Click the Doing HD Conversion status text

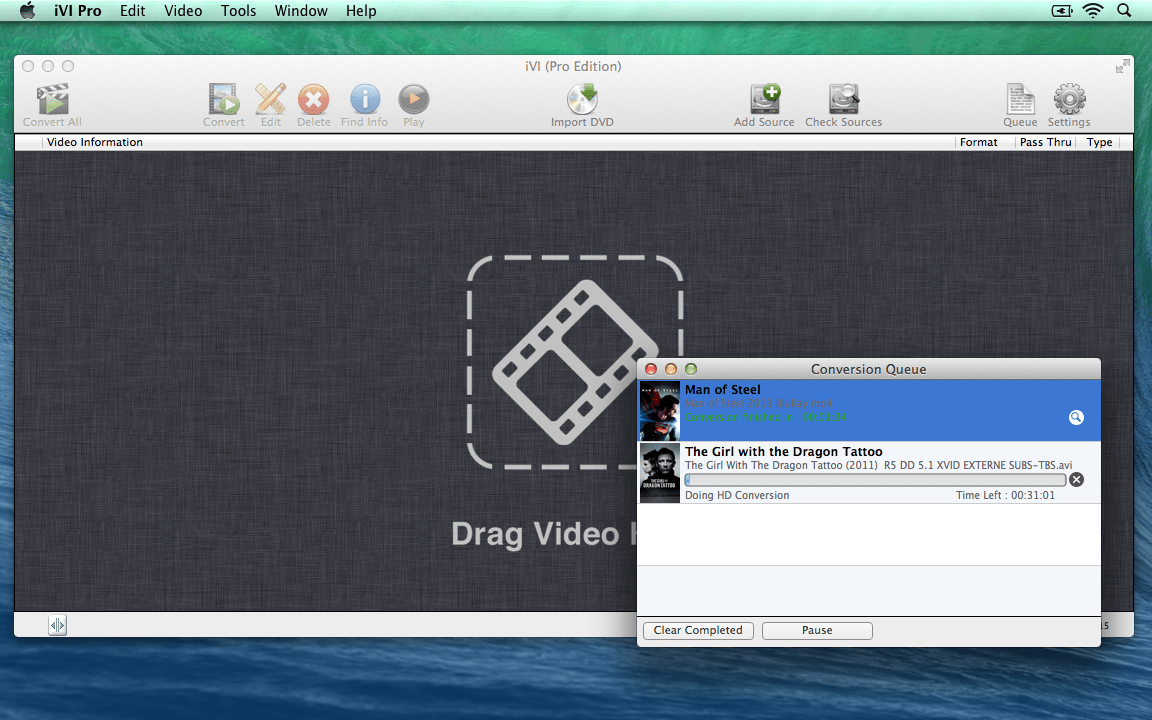[737, 495]
